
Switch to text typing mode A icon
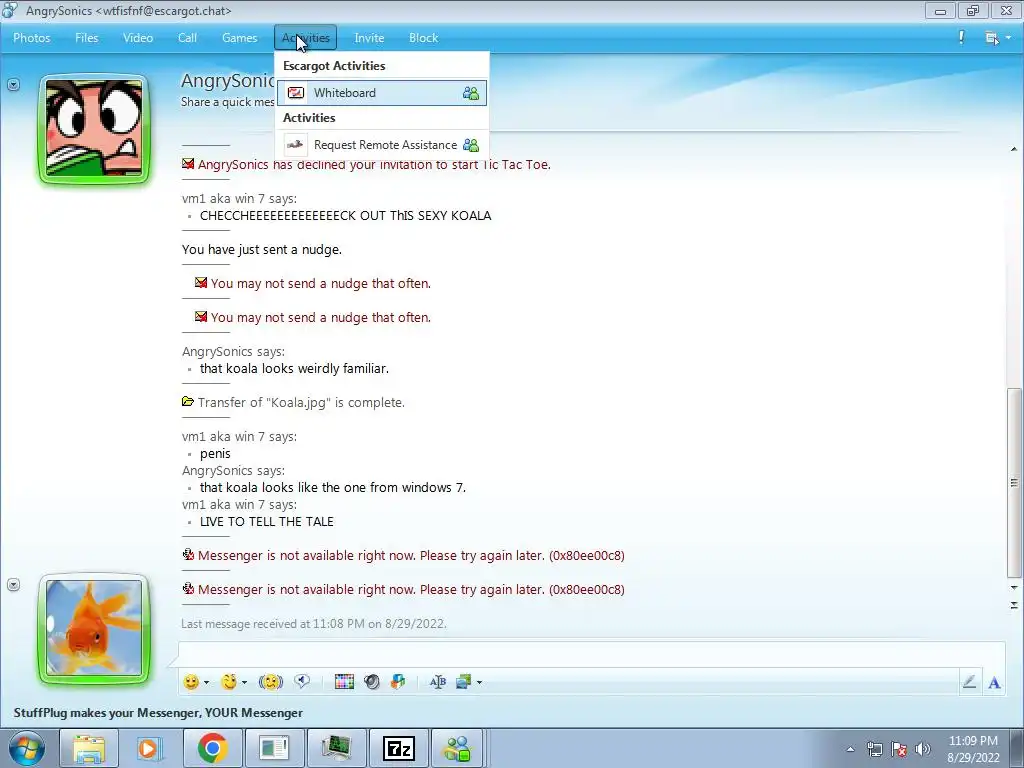(x=994, y=682)
